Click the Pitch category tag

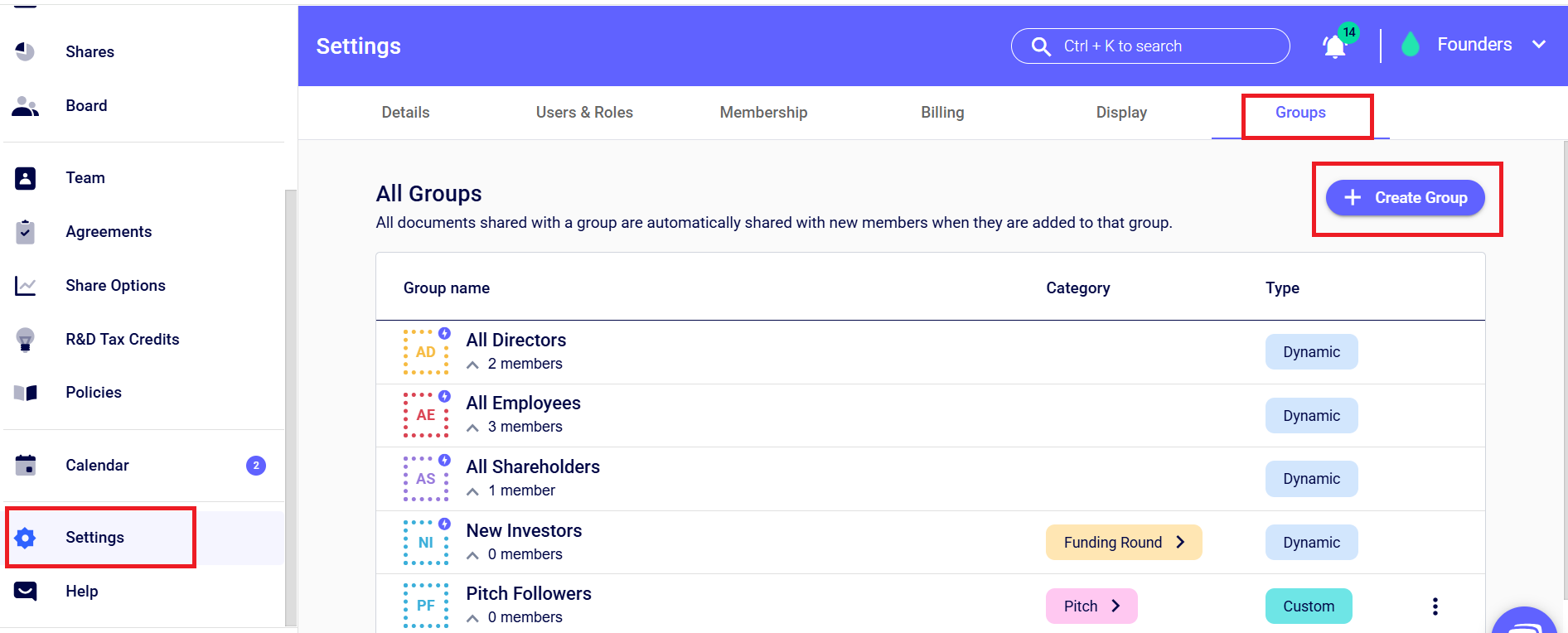1091,606
